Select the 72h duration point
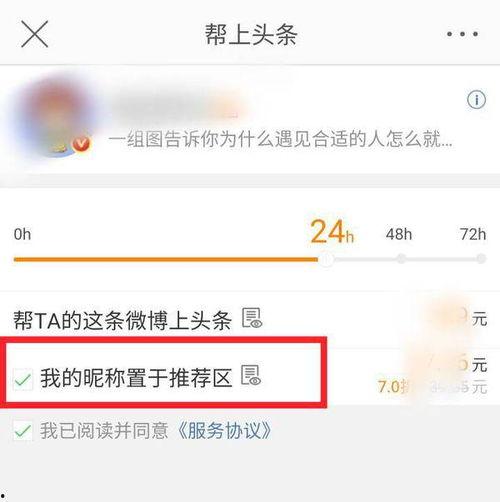Viewport: 500px width, 502px height. 481,259
